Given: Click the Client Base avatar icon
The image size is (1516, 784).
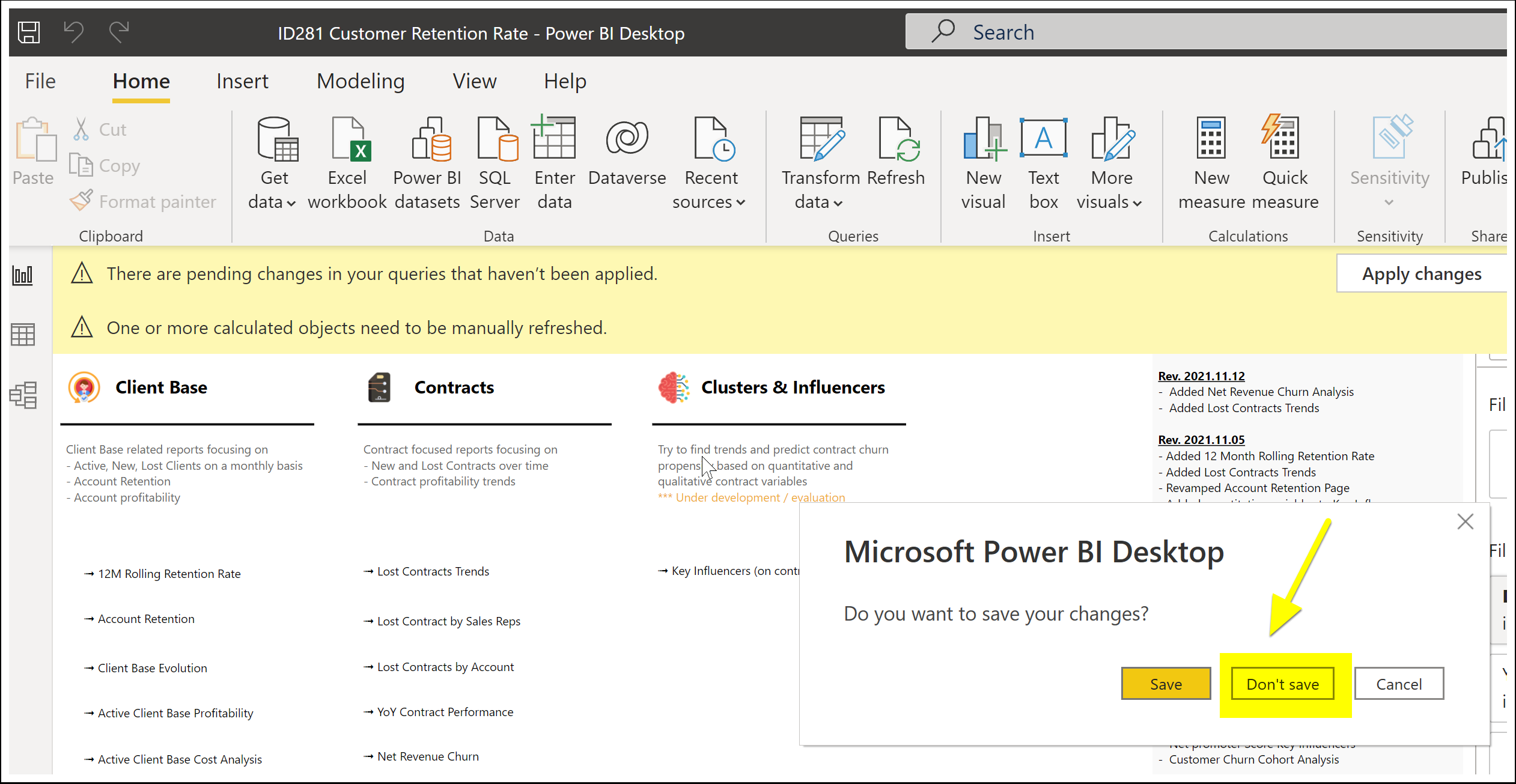Looking at the screenshot, I should (x=84, y=387).
